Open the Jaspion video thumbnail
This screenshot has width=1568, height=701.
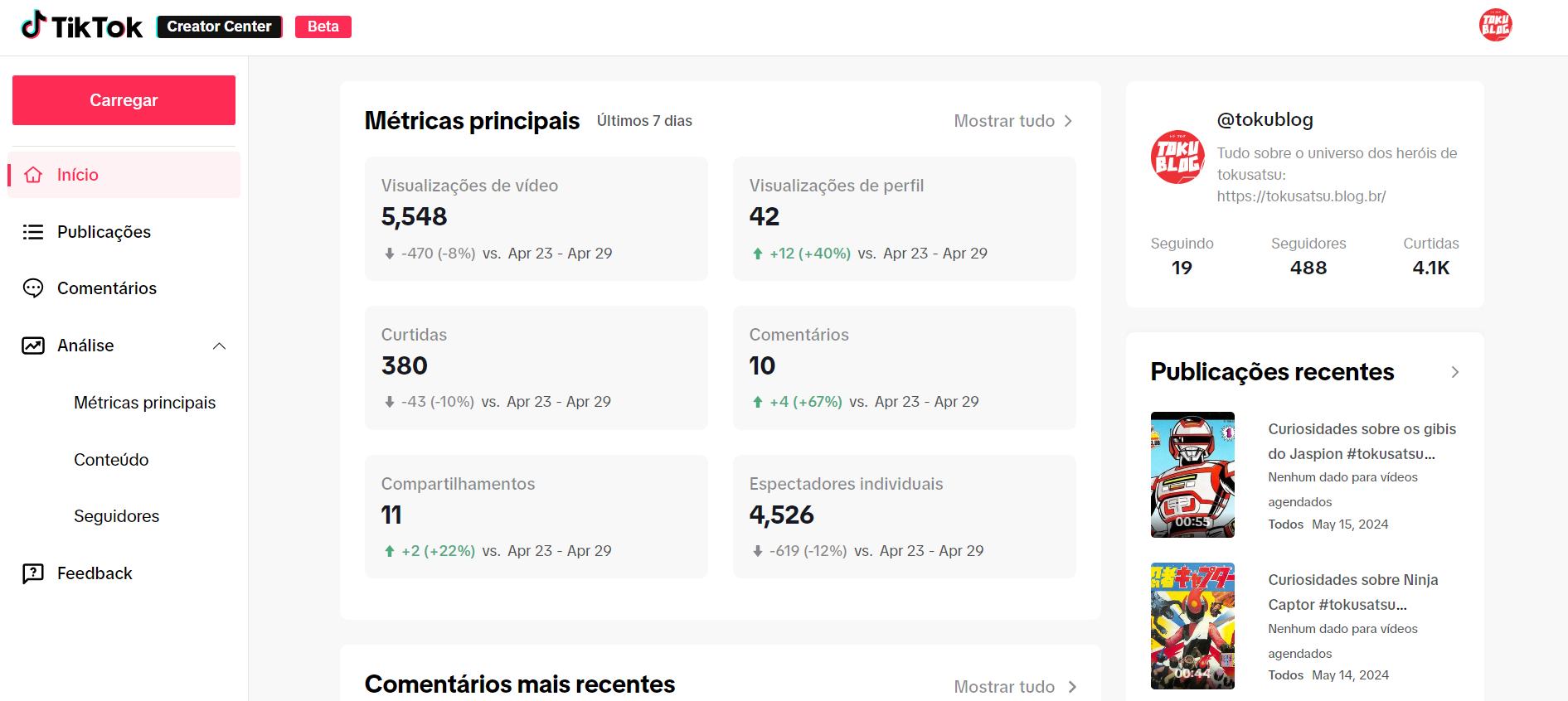(1192, 475)
